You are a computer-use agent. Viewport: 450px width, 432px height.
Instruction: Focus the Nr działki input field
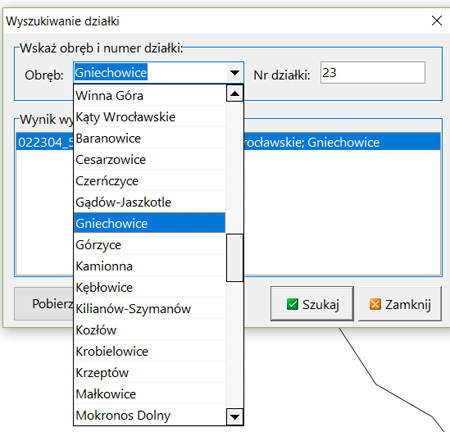pos(373,72)
